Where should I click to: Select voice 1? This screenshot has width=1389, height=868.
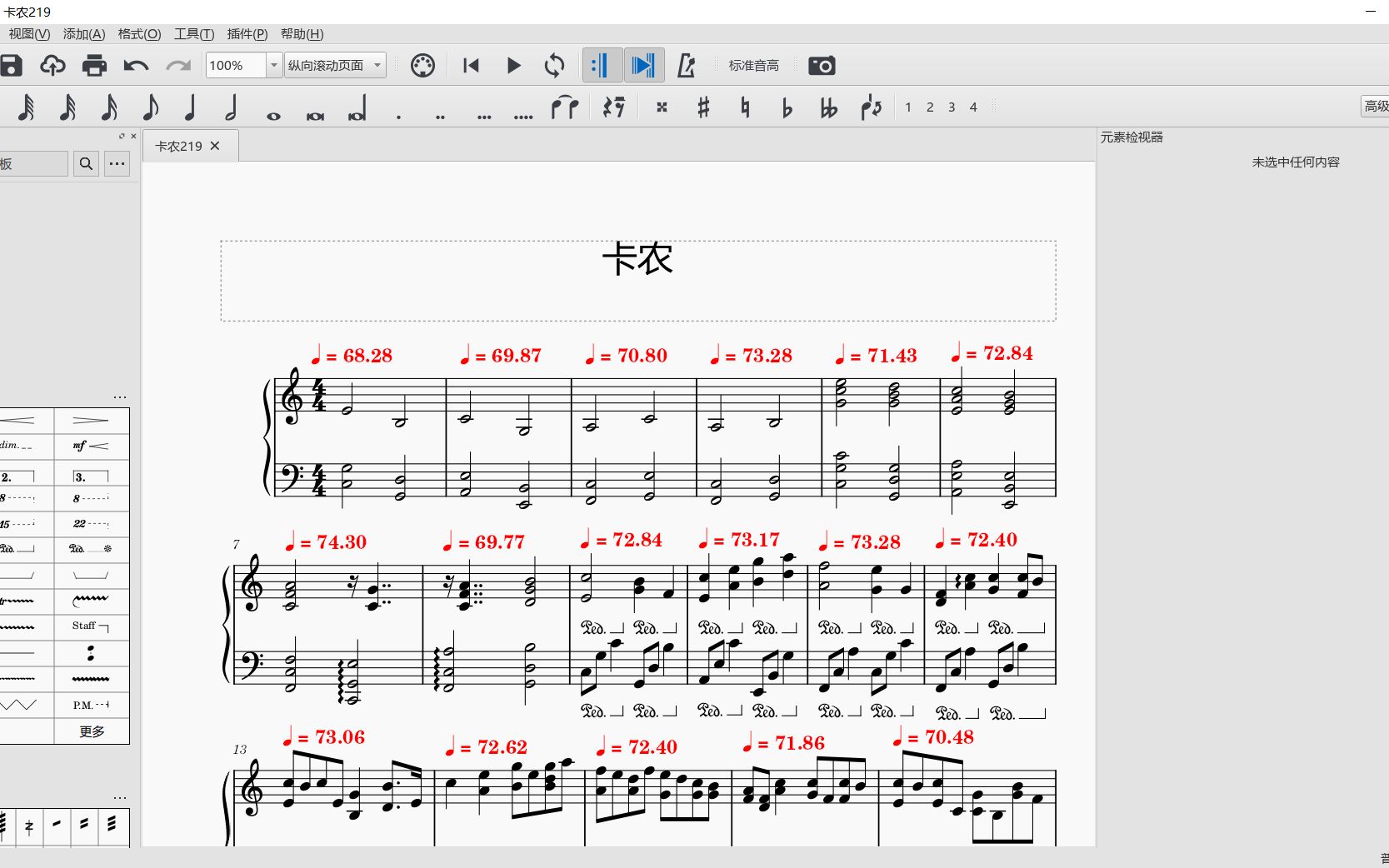tap(908, 107)
